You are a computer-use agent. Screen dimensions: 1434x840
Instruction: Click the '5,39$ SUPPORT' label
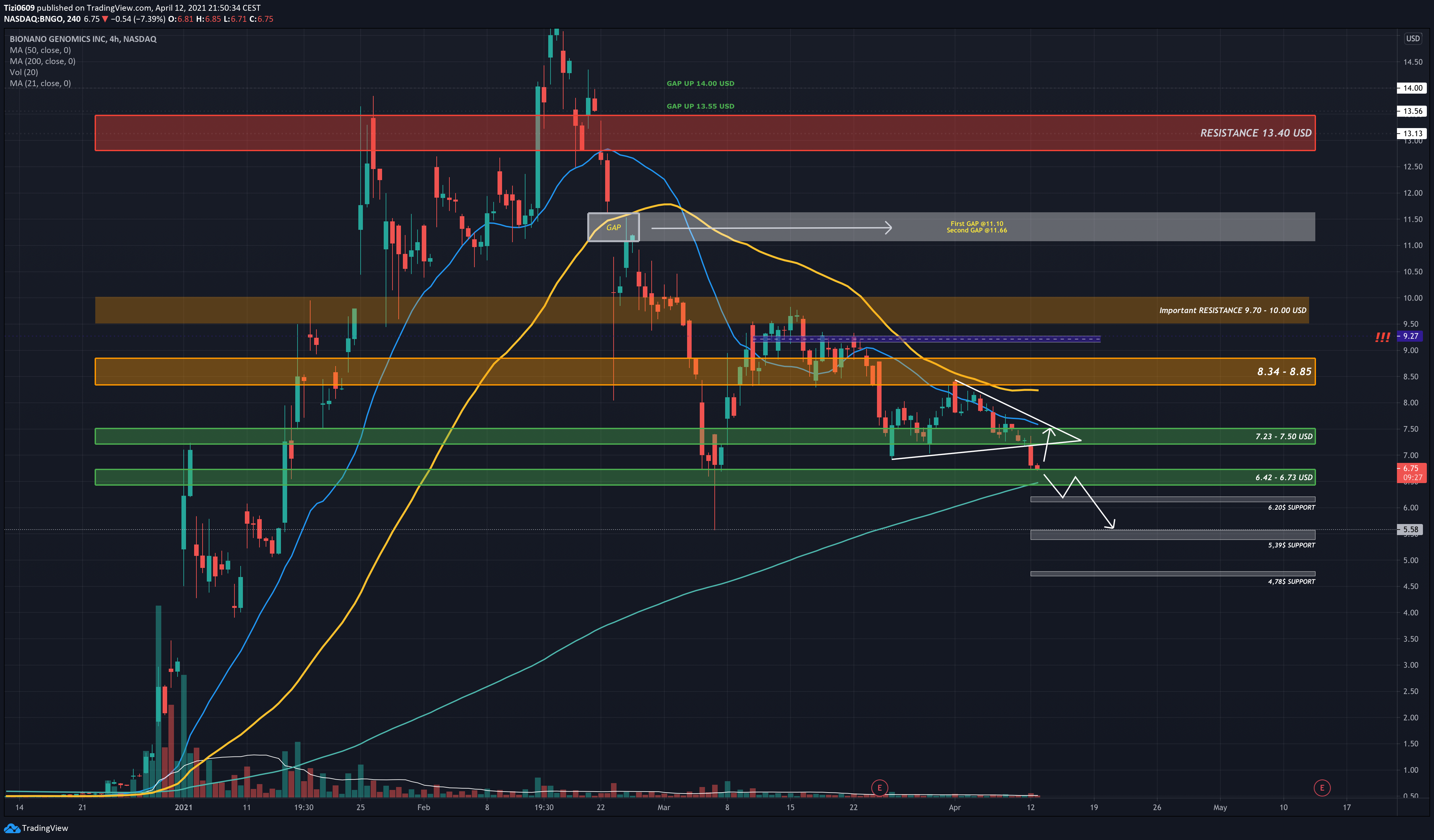1291,545
